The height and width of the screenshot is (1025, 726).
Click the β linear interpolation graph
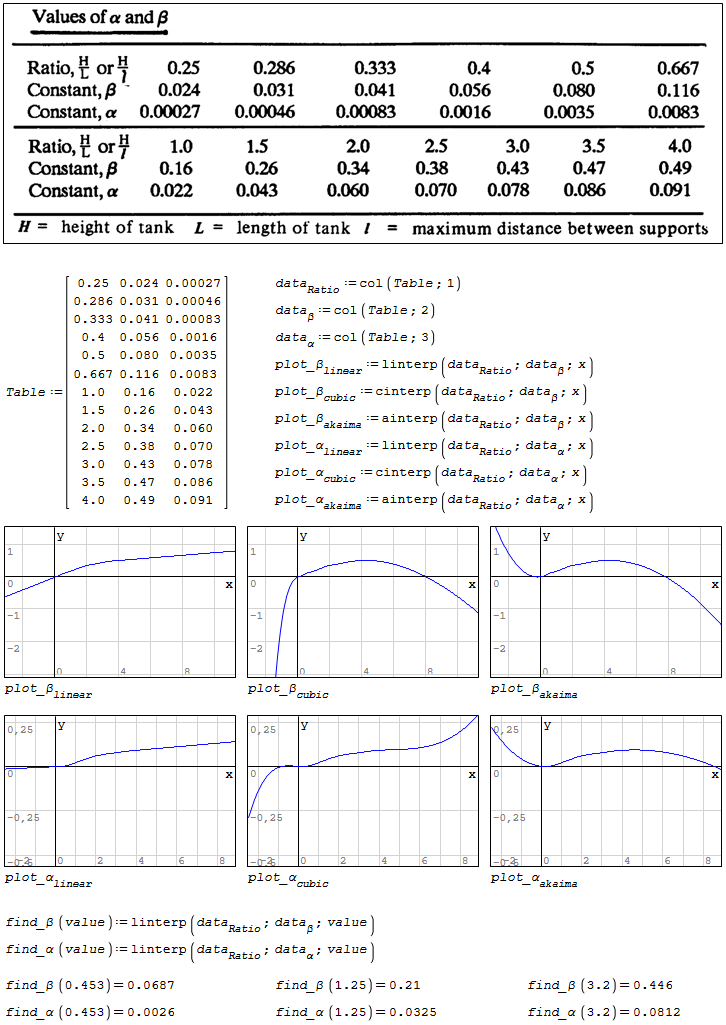click(x=120, y=602)
